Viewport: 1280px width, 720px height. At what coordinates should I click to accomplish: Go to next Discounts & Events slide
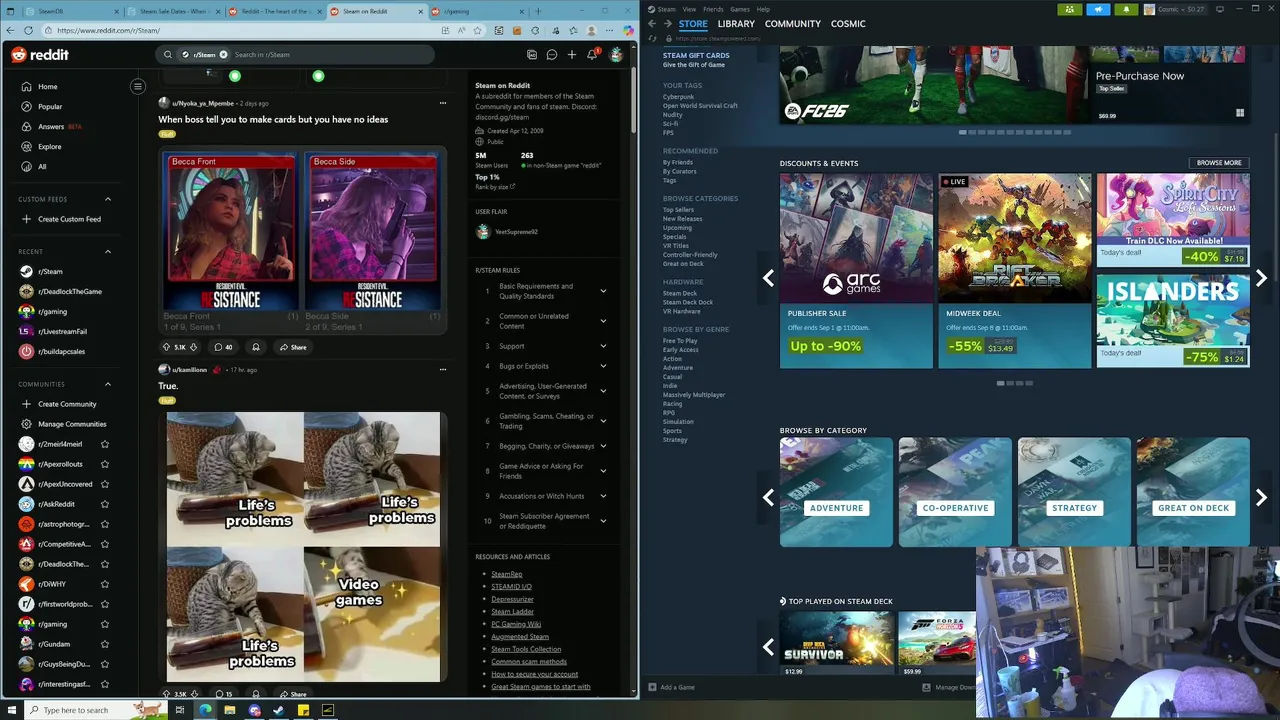1261,278
